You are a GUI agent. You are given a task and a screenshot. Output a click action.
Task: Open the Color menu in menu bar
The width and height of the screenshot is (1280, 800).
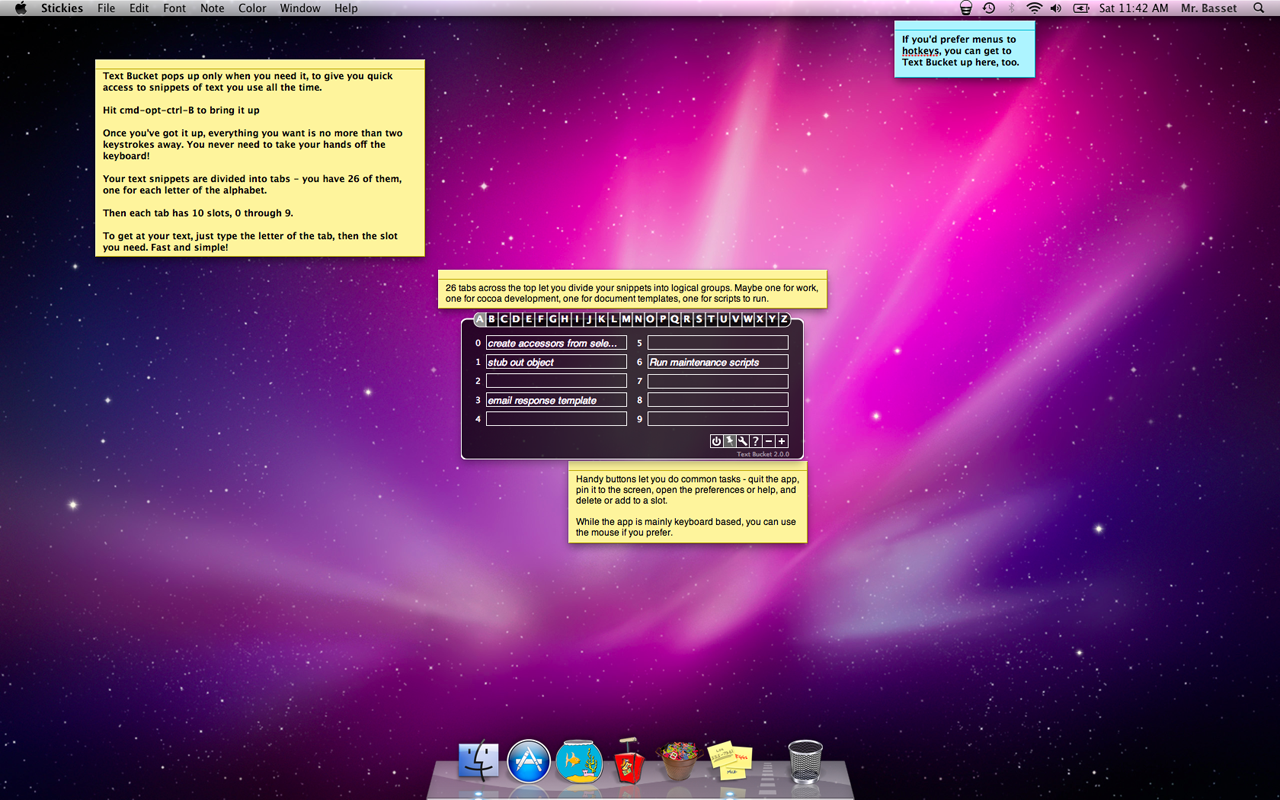coord(252,8)
